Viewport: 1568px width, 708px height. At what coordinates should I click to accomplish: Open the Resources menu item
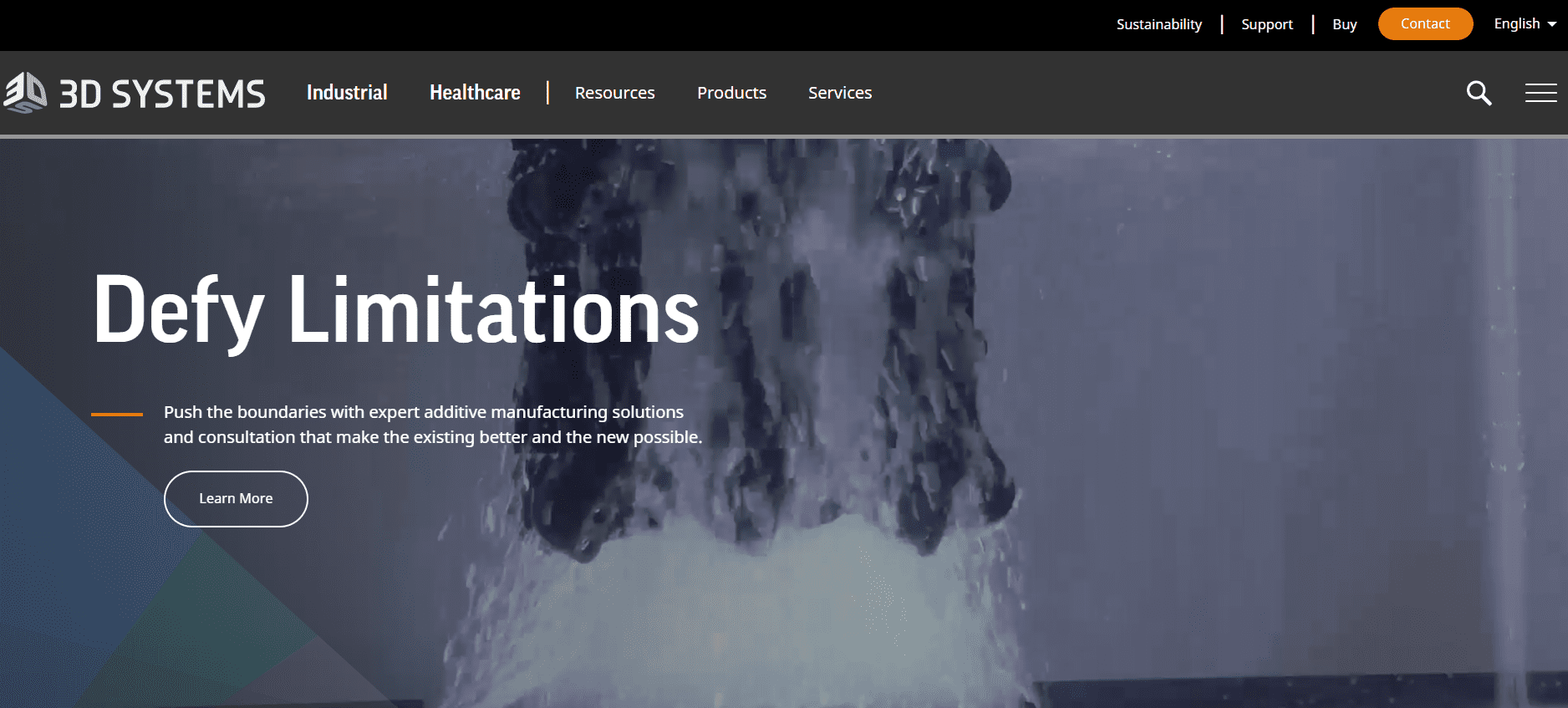tap(614, 93)
